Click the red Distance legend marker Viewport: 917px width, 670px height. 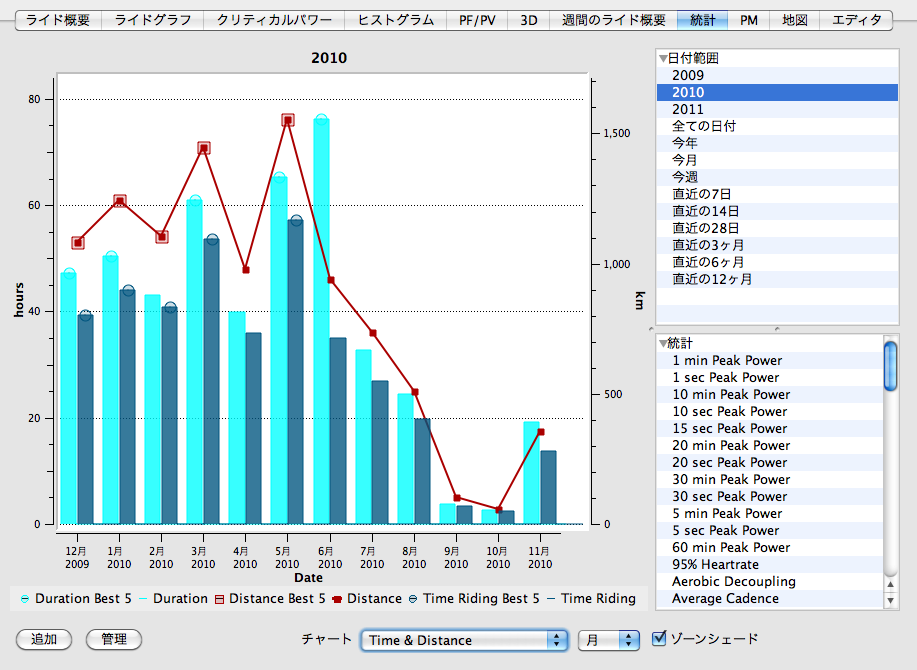pos(337,599)
